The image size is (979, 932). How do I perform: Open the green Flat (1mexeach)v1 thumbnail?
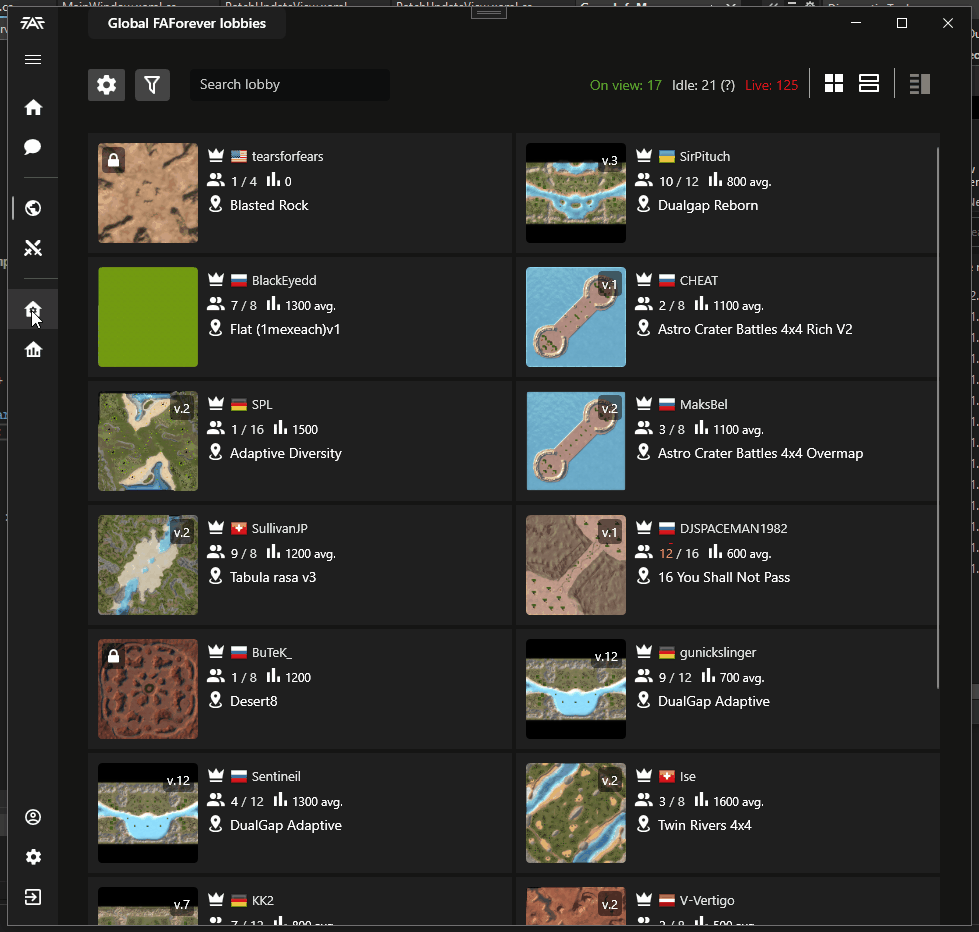(148, 317)
